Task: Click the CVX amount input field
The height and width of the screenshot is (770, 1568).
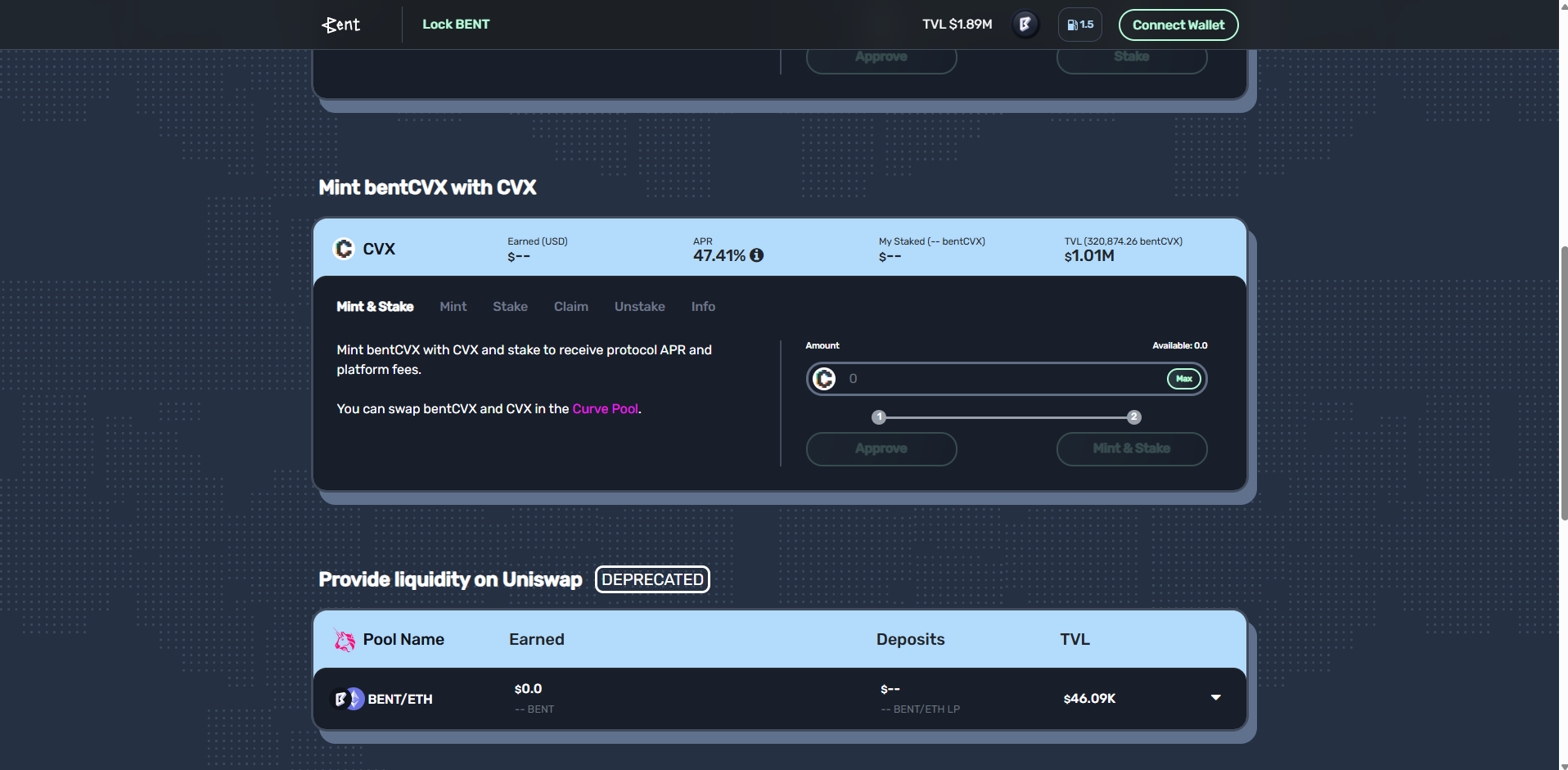Action: (x=1007, y=379)
